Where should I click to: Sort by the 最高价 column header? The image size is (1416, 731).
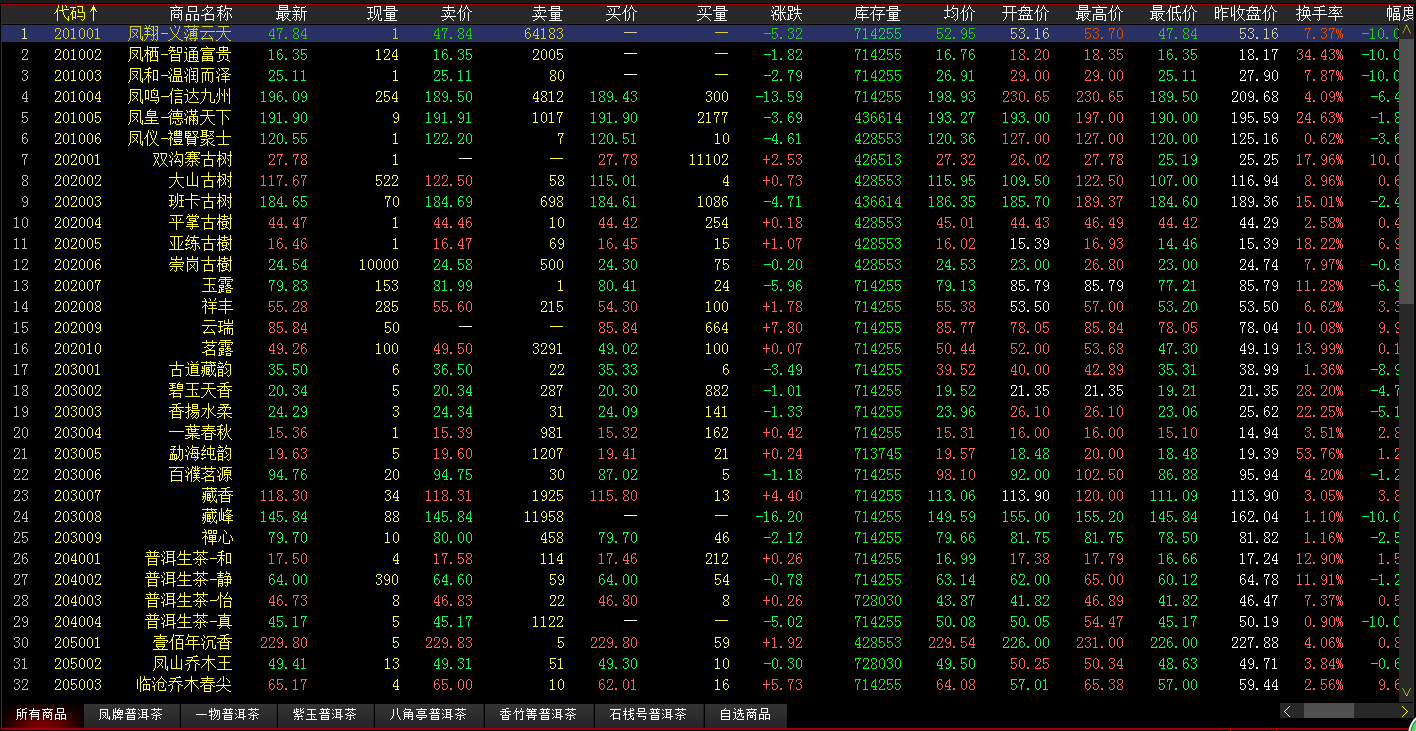point(1099,13)
